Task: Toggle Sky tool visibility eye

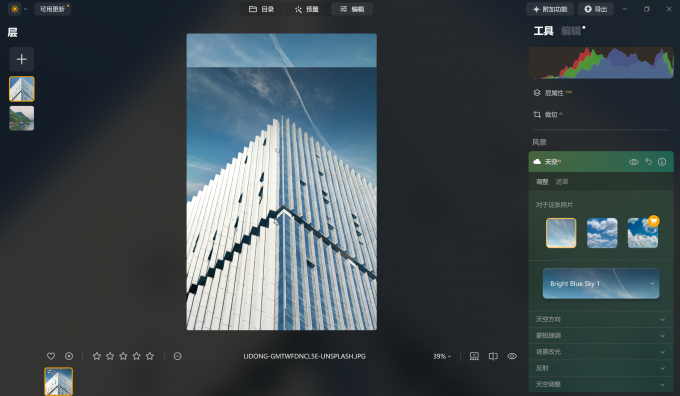Action: (634, 162)
